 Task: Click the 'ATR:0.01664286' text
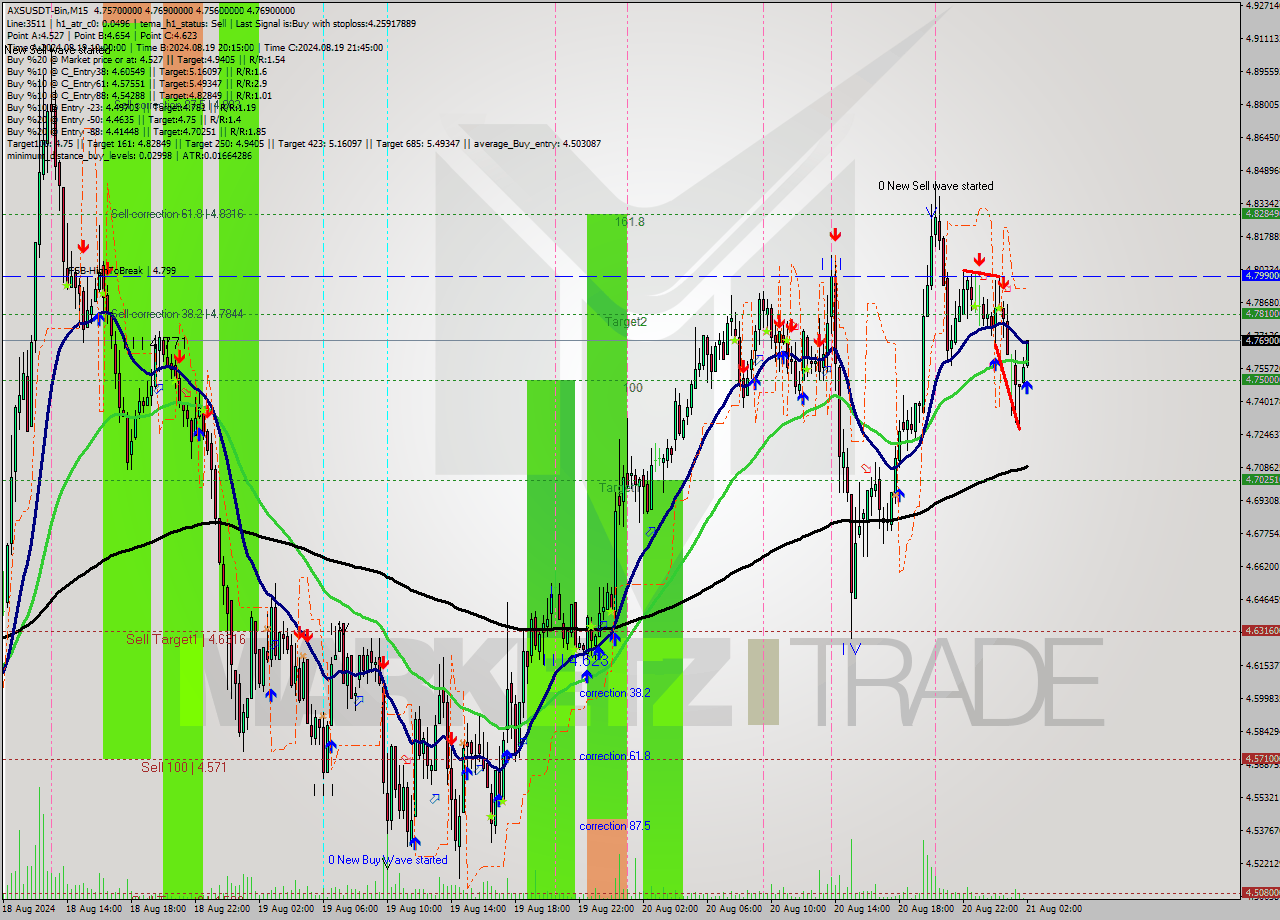(216, 155)
